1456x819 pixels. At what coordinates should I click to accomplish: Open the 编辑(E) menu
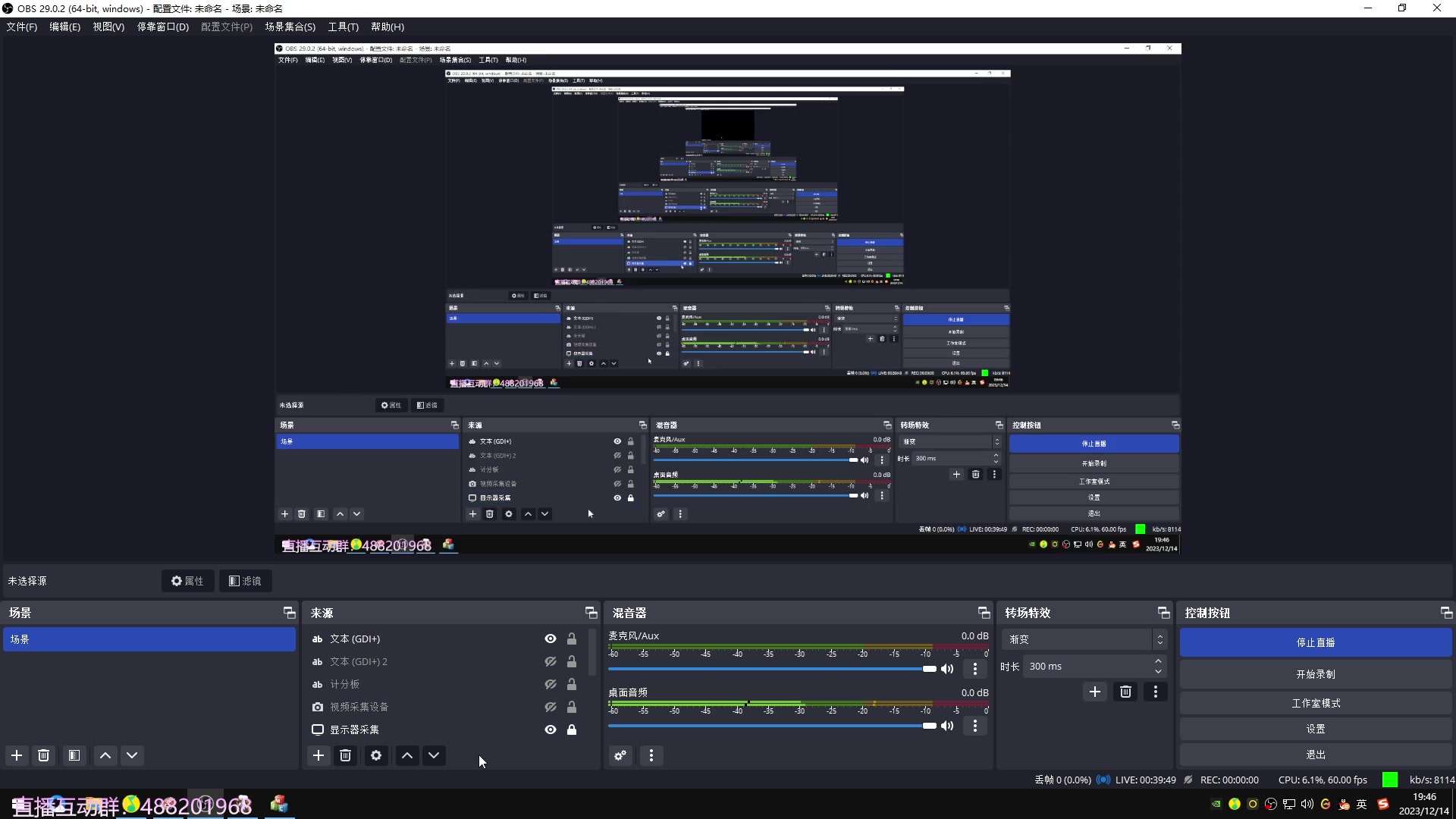65,27
